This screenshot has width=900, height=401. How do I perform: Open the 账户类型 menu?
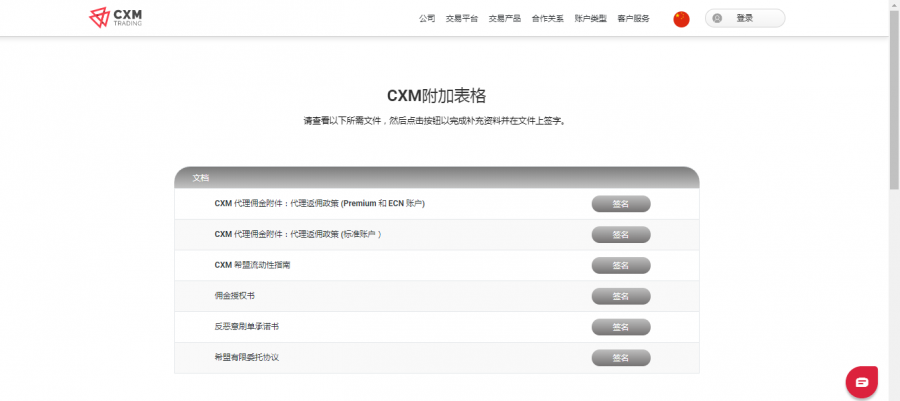(x=591, y=18)
